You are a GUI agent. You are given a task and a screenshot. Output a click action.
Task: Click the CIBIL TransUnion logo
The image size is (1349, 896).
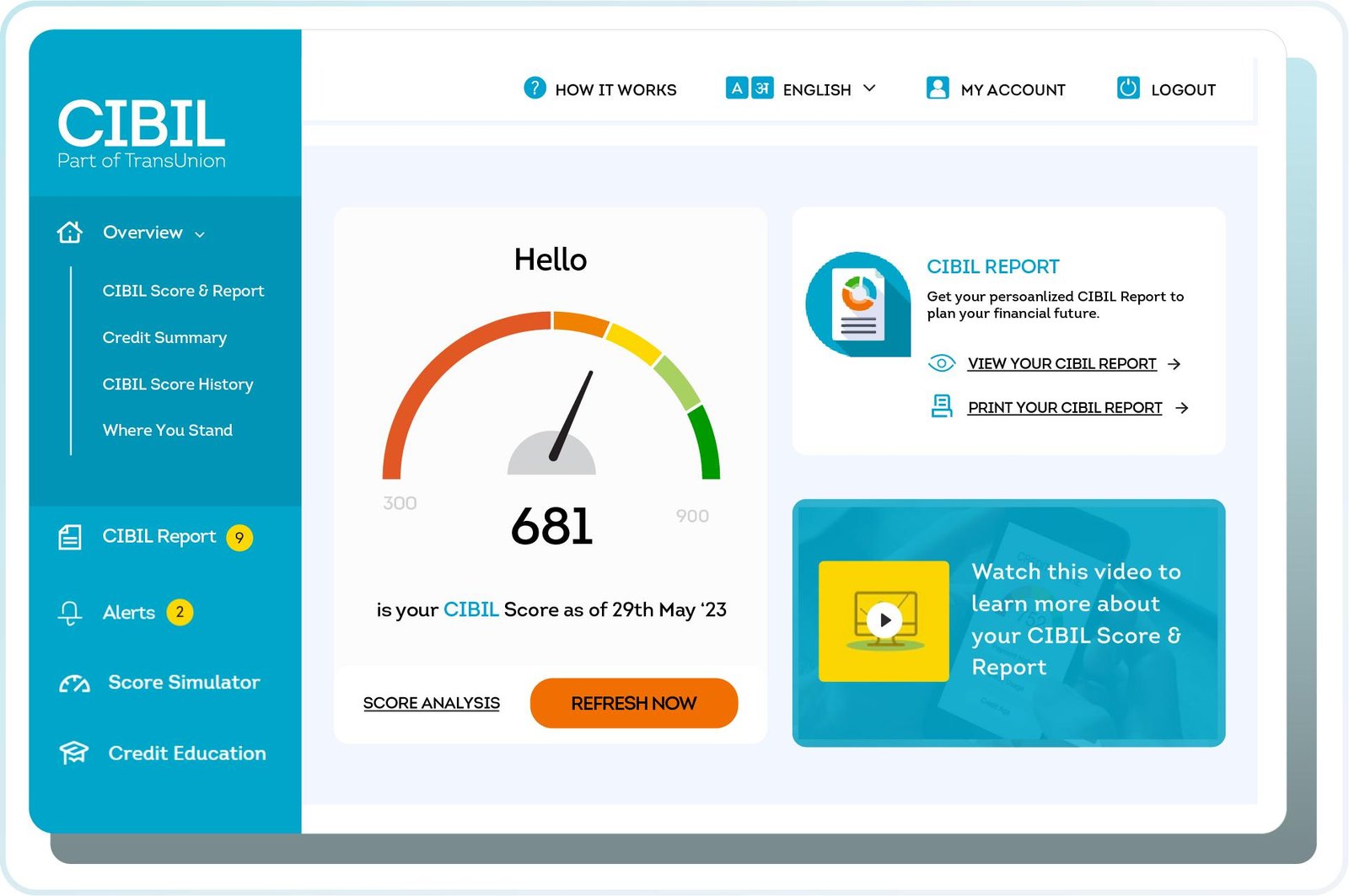click(x=142, y=135)
